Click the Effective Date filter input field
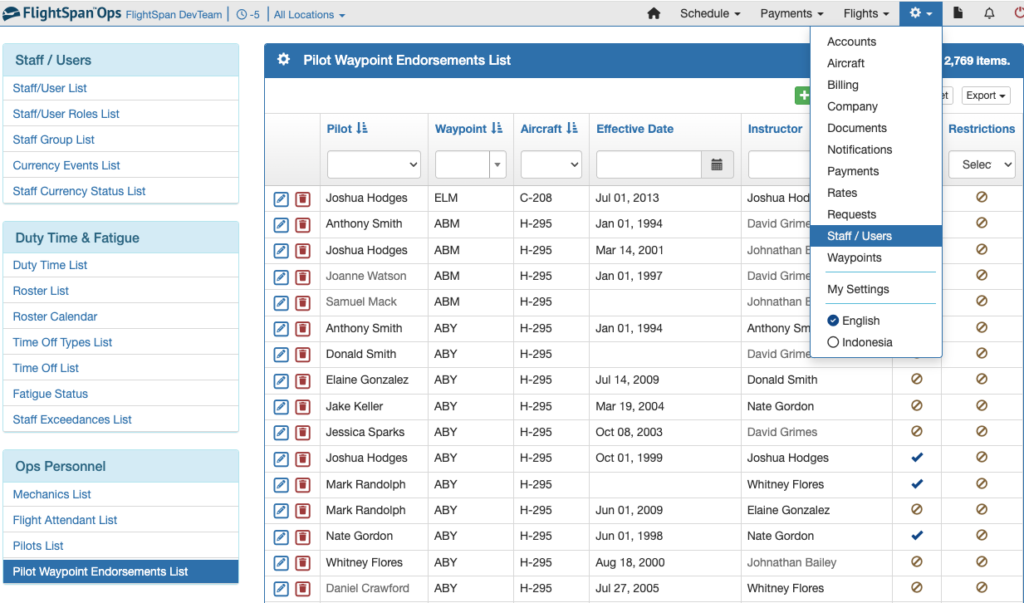 point(649,164)
